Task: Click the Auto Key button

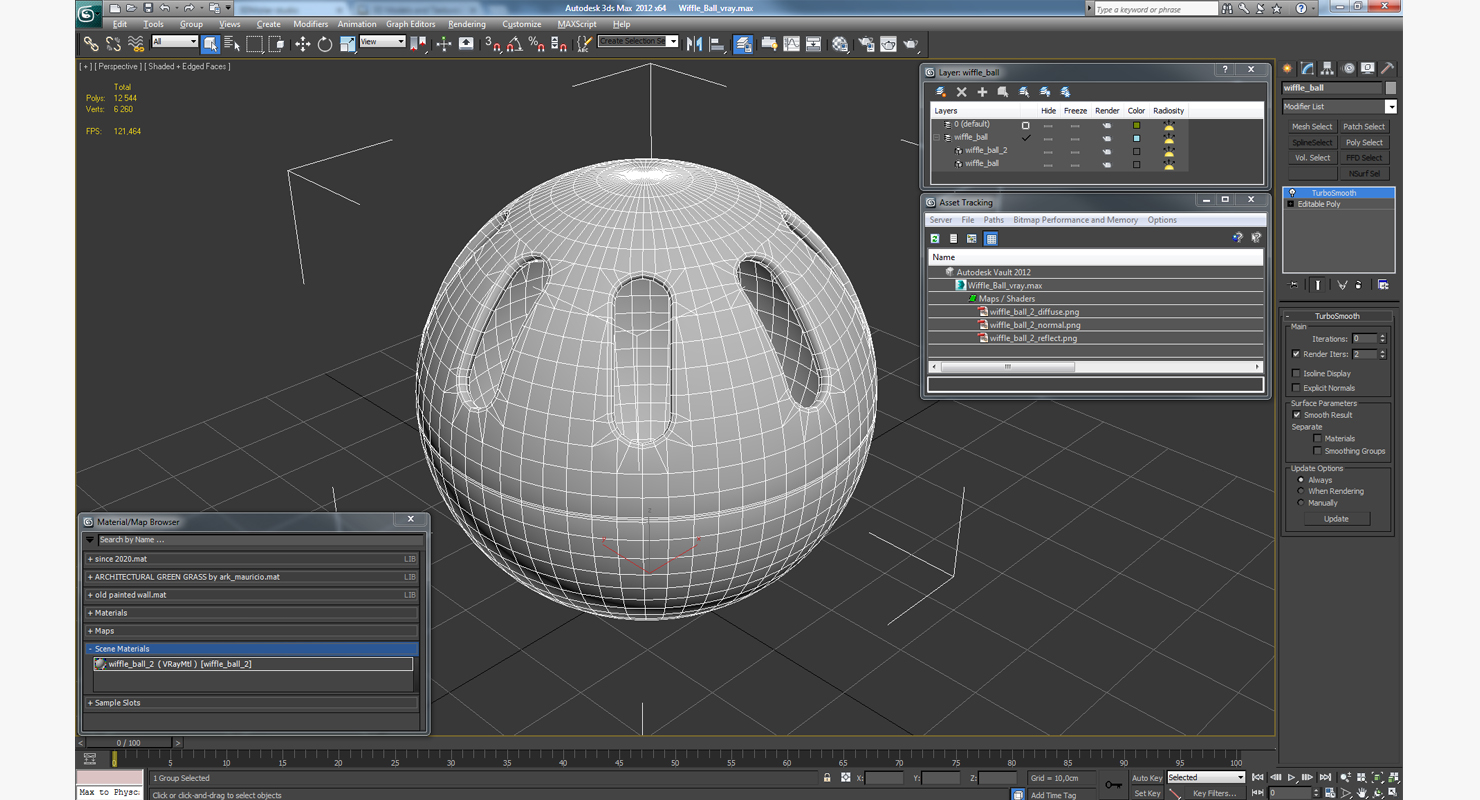Action: tap(1147, 778)
